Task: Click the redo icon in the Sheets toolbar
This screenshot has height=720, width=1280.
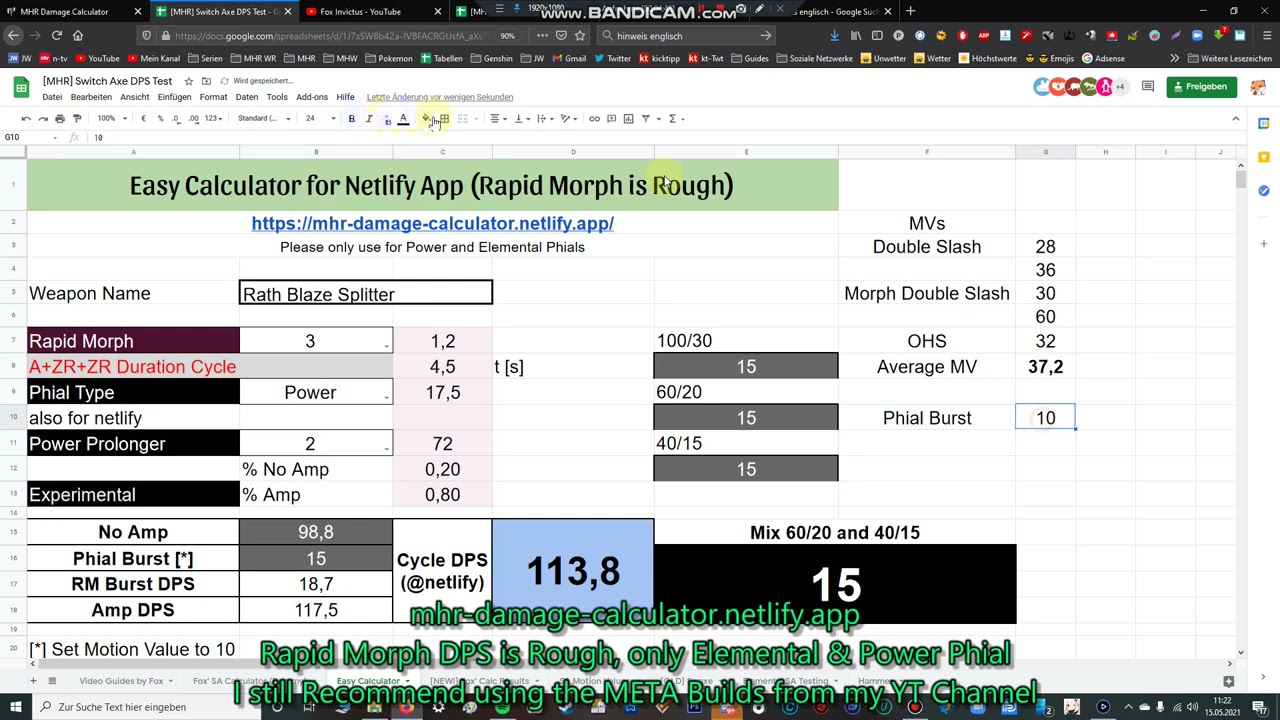Action: click(43, 119)
